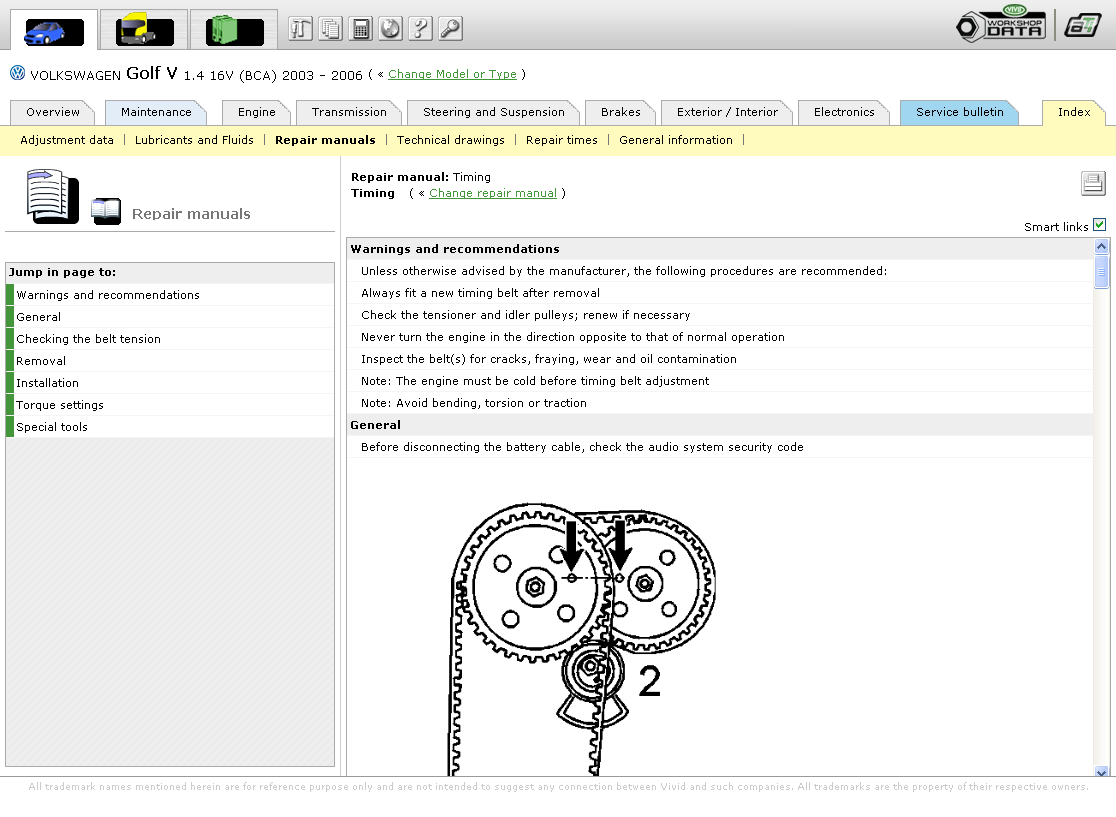Click the Vivid Workshop Data logo
This screenshot has width=1116, height=817.
1001,25
